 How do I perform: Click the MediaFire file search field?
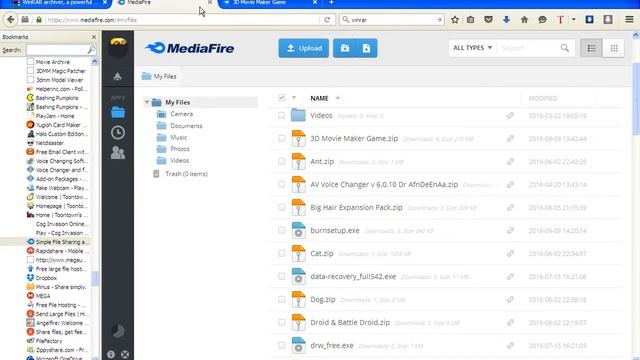[x=529, y=48]
